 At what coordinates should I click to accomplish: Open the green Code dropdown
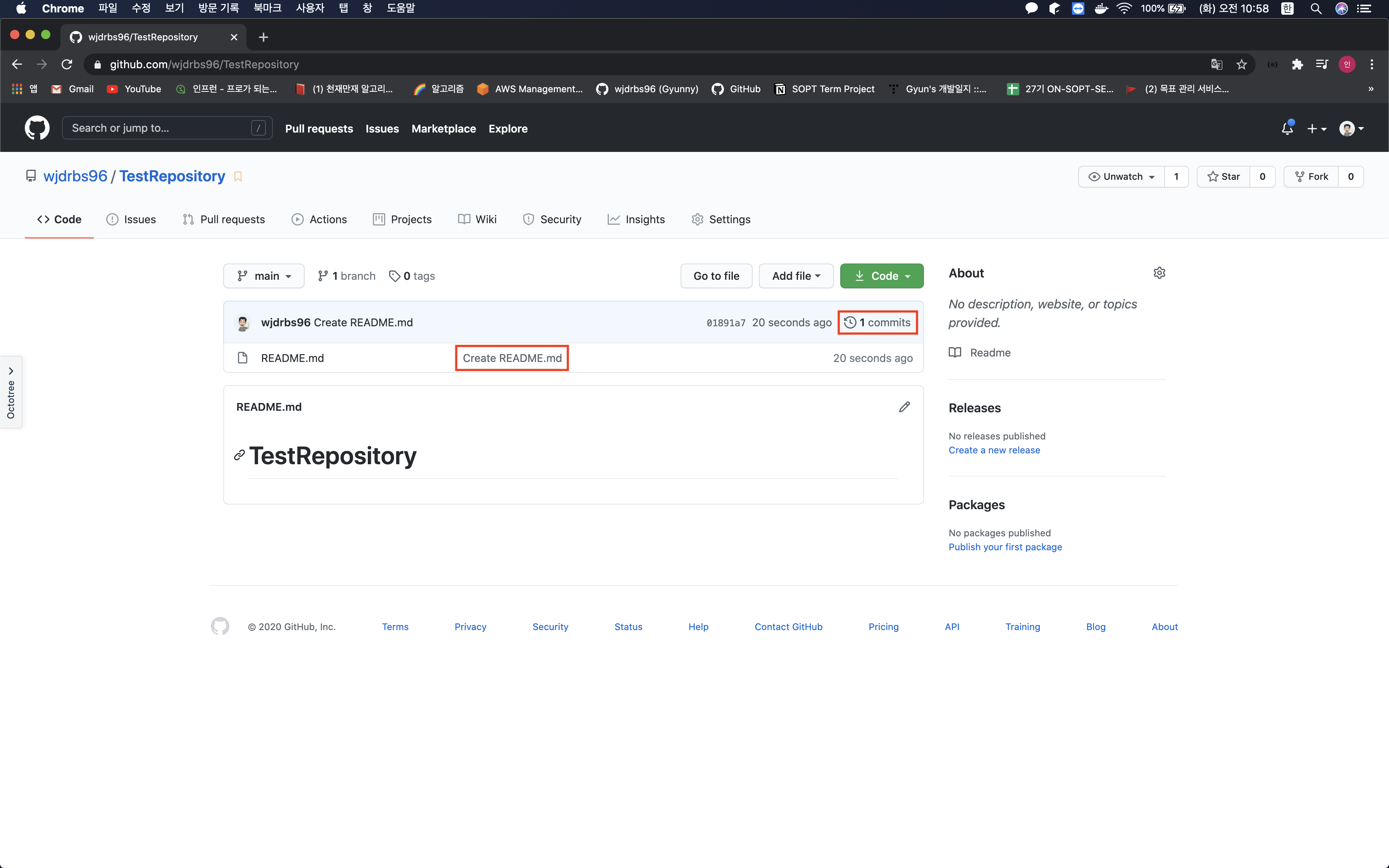882,276
